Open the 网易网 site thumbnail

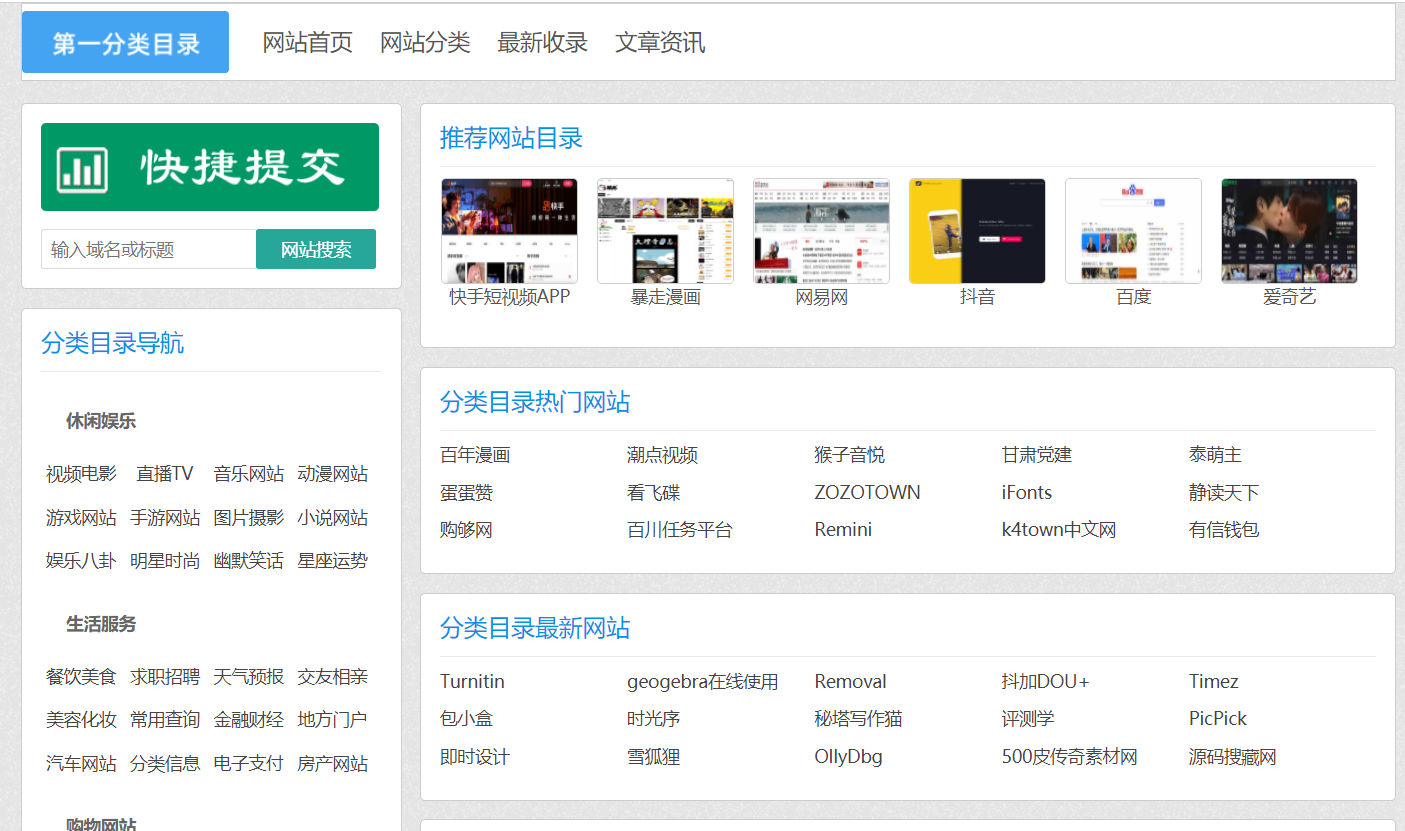821,231
